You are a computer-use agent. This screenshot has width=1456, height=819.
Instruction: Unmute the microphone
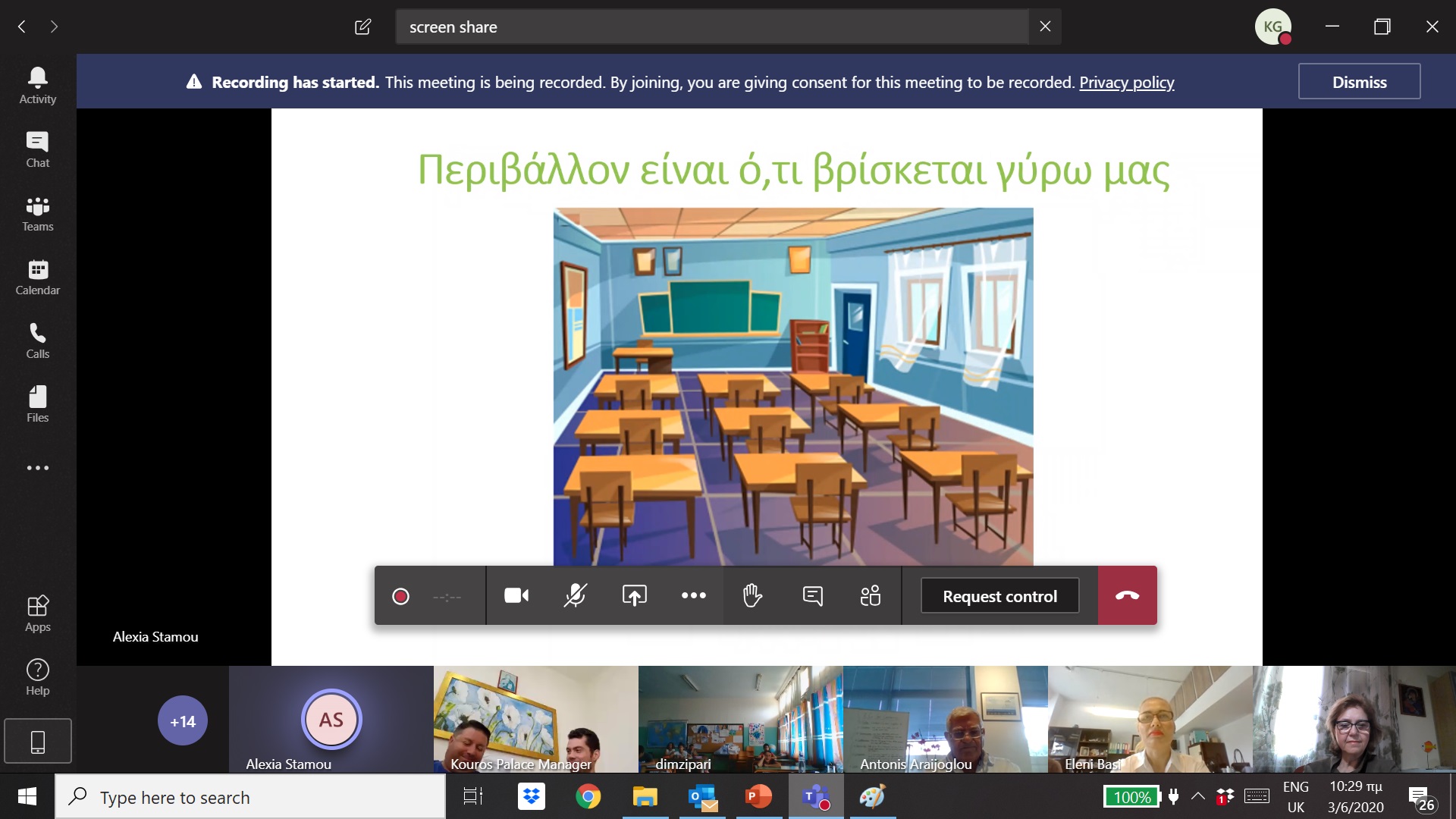tap(575, 596)
